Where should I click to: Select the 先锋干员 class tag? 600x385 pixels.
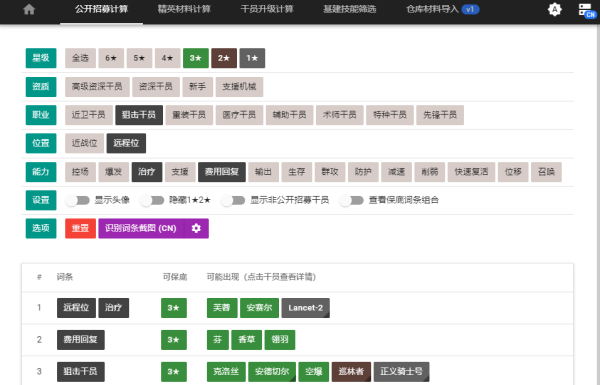coord(440,115)
